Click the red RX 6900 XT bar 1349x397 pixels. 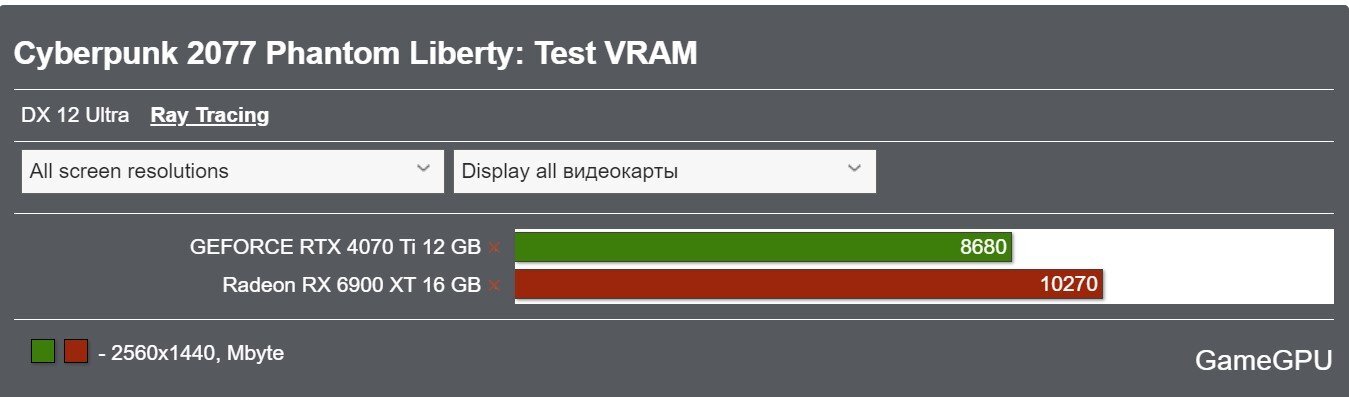coord(808,284)
